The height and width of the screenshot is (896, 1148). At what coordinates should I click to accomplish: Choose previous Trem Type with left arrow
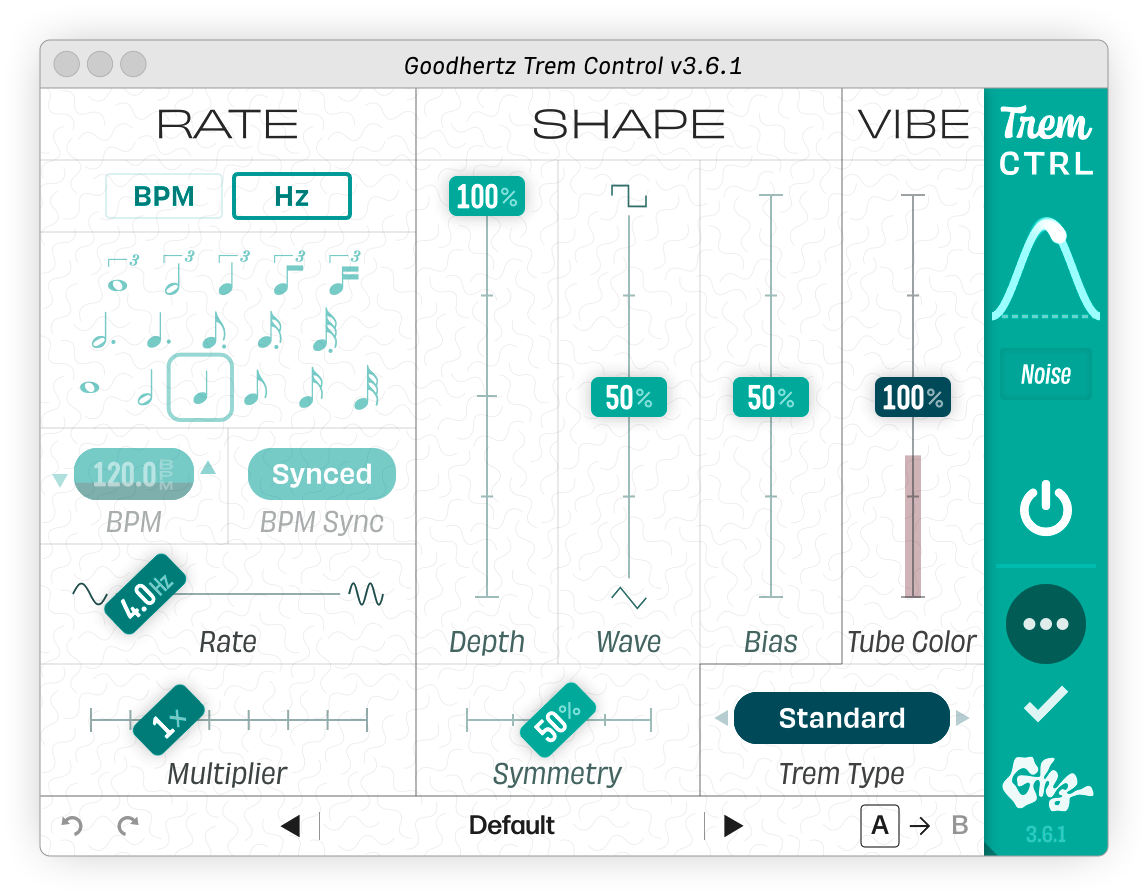(x=721, y=718)
